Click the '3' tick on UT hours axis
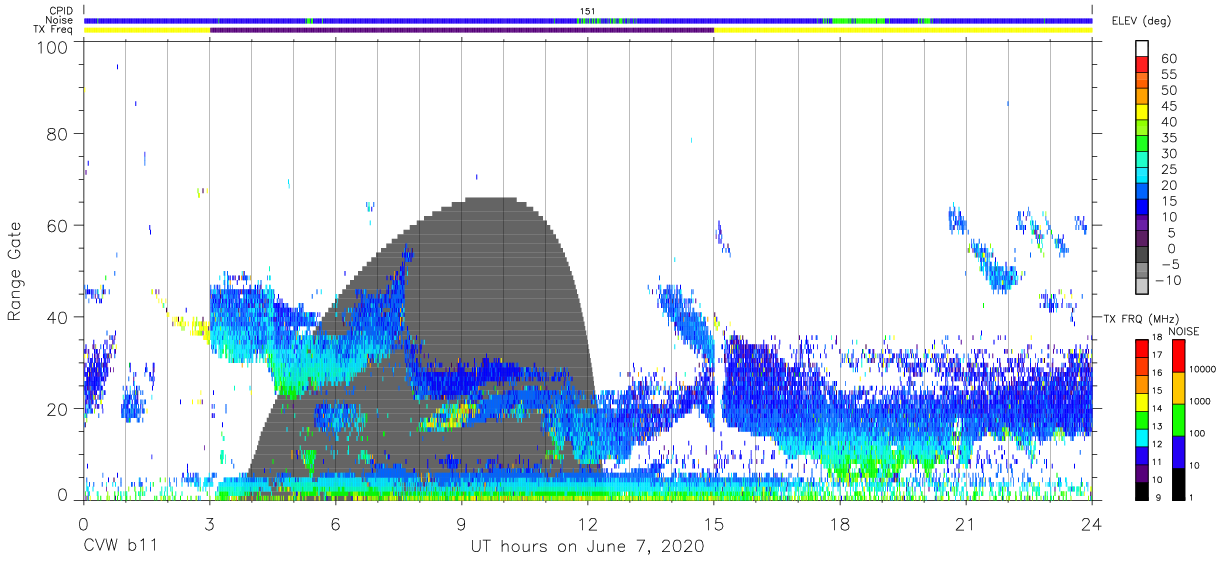 pos(209,524)
